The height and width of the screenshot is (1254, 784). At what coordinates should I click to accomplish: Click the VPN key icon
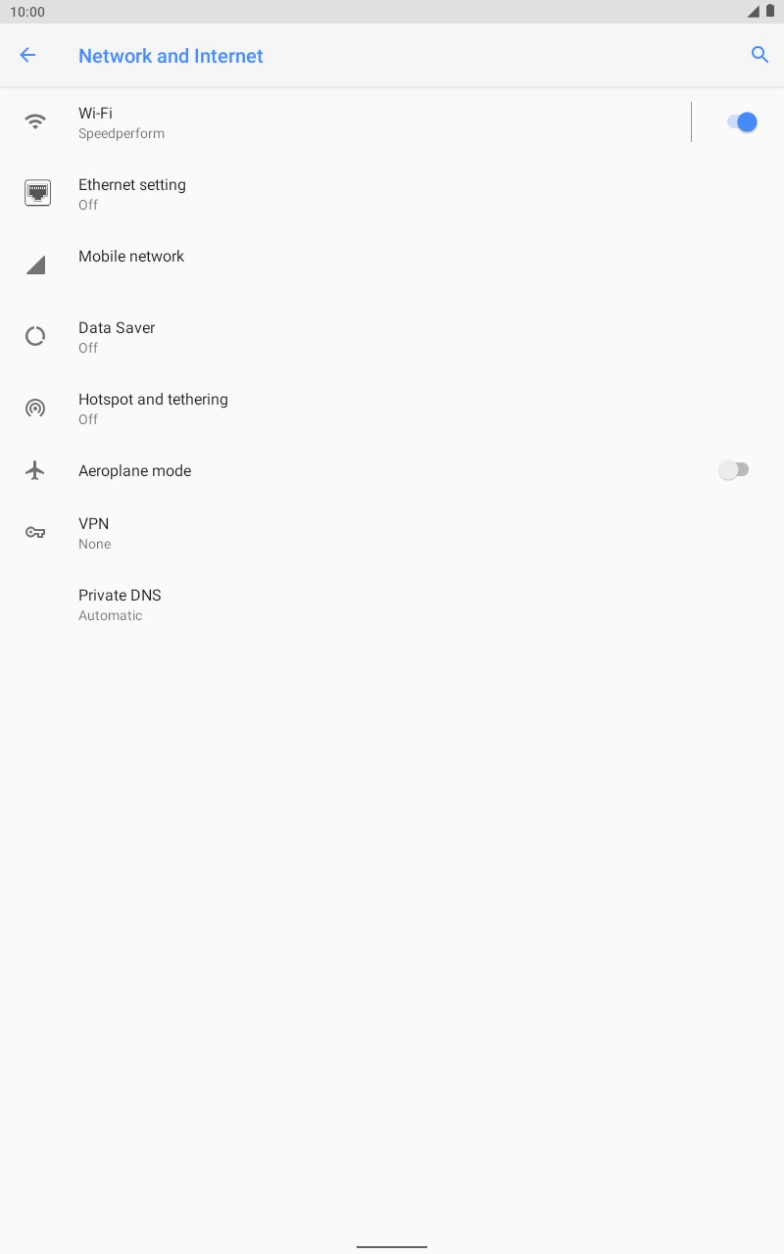click(36, 533)
